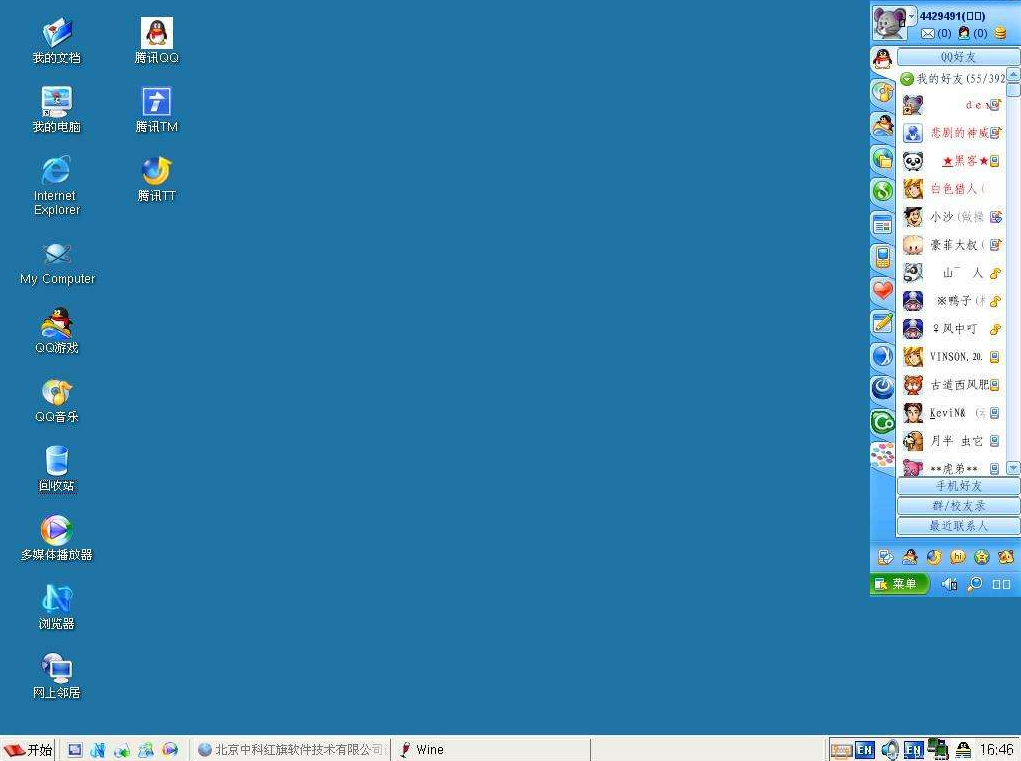Select friend 白色猎人 in the list
Image resolution: width=1021 pixels, height=761 pixels.
pos(952,189)
